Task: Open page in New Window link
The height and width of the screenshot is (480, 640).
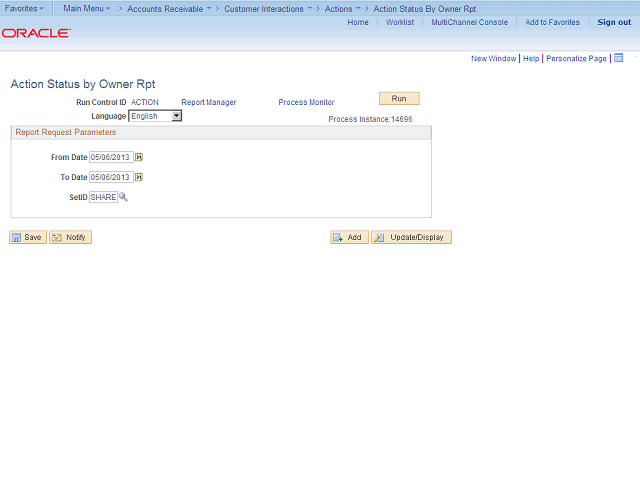Action: [x=493, y=58]
